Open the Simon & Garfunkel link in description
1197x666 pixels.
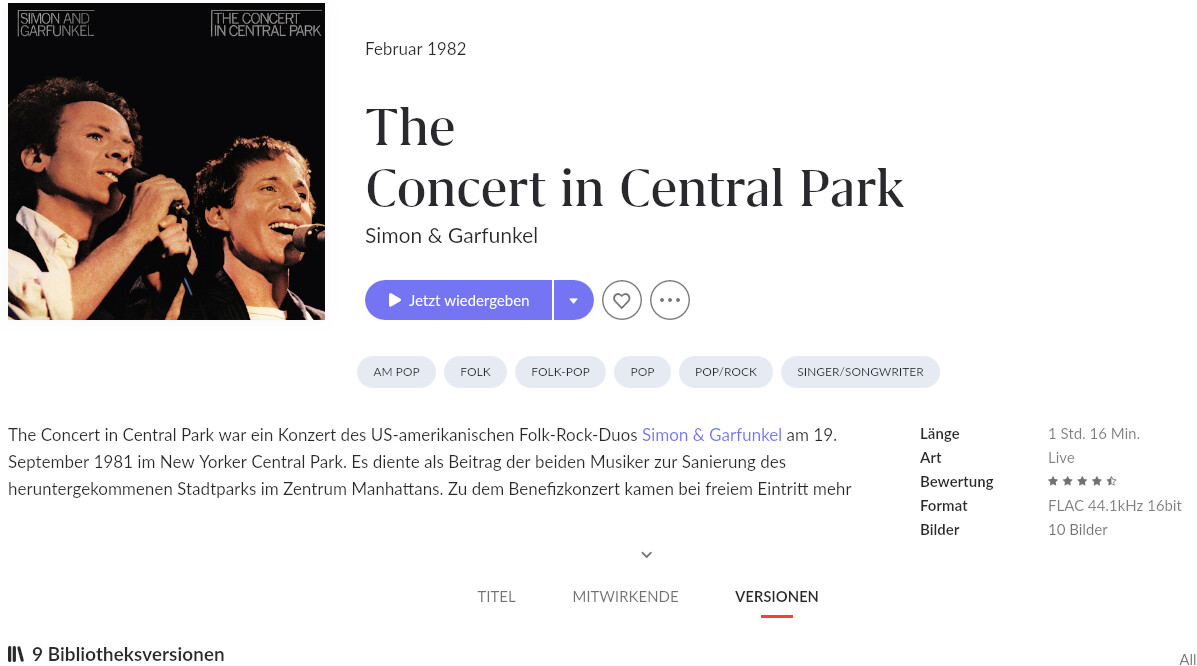pos(711,435)
